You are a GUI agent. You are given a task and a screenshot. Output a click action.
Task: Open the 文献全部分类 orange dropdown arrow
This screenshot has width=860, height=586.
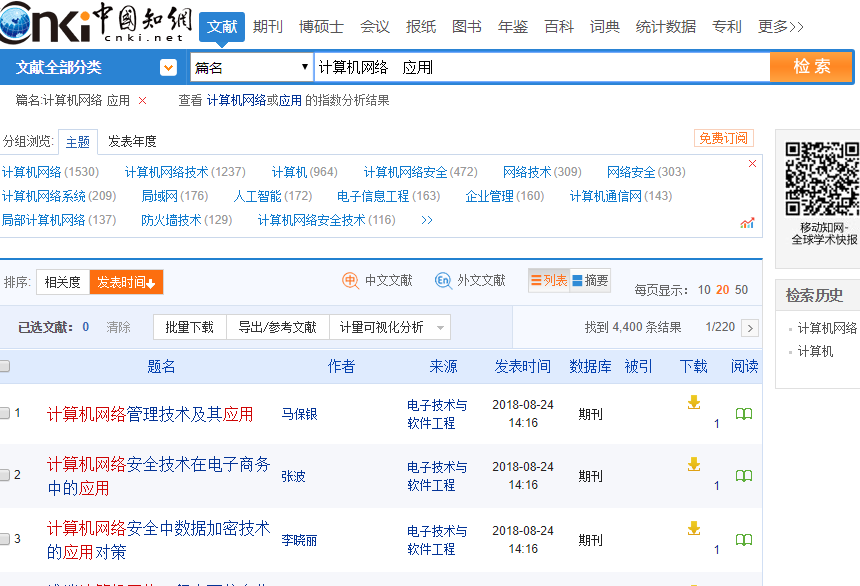168,67
